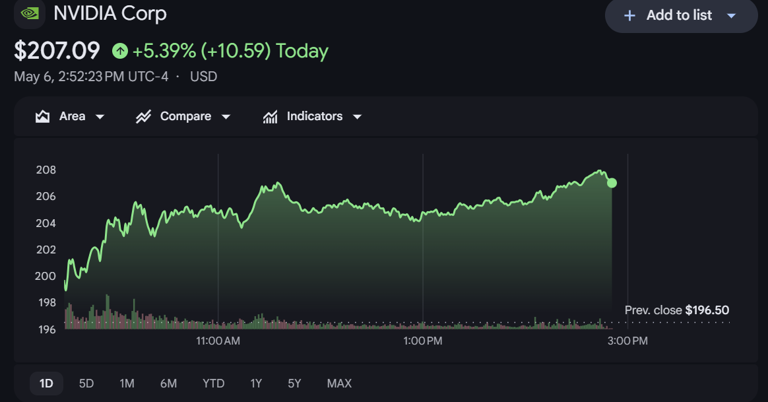
Task: Click the Add to list button
Action: pos(681,15)
